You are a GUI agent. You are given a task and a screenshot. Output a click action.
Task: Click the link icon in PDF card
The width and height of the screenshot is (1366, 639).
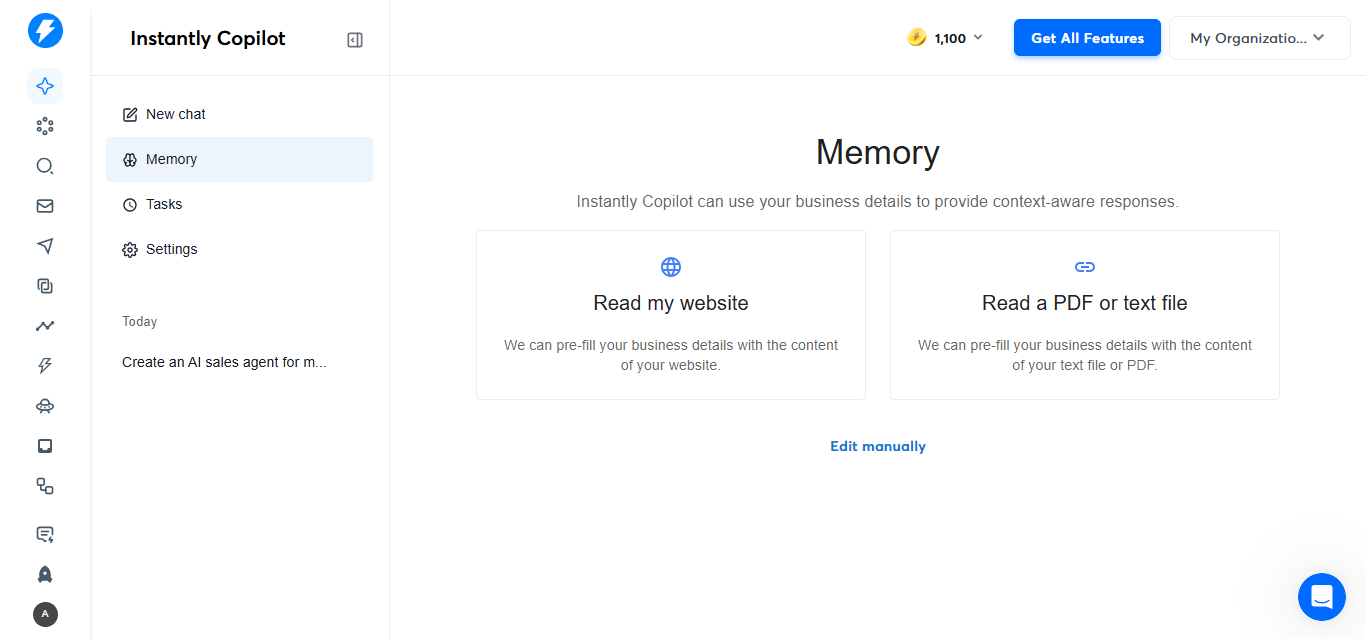(1085, 267)
